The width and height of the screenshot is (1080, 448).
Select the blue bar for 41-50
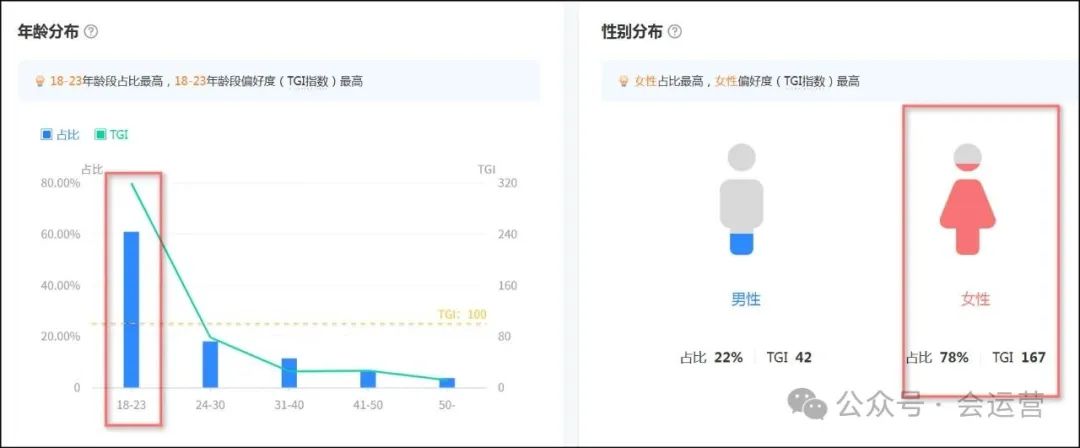368,379
